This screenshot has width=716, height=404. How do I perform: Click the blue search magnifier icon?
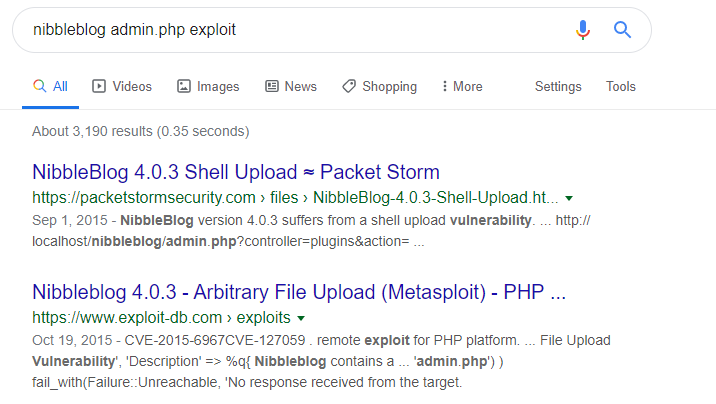coord(623,30)
